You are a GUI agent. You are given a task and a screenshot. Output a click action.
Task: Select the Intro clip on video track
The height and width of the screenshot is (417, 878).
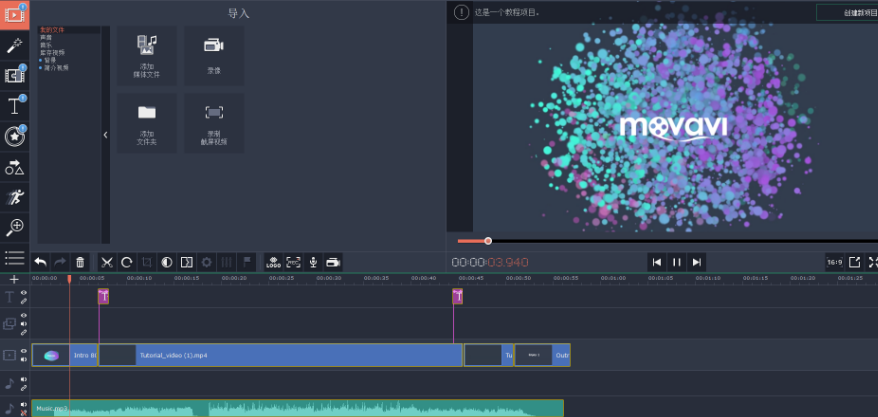click(x=64, y=355)
